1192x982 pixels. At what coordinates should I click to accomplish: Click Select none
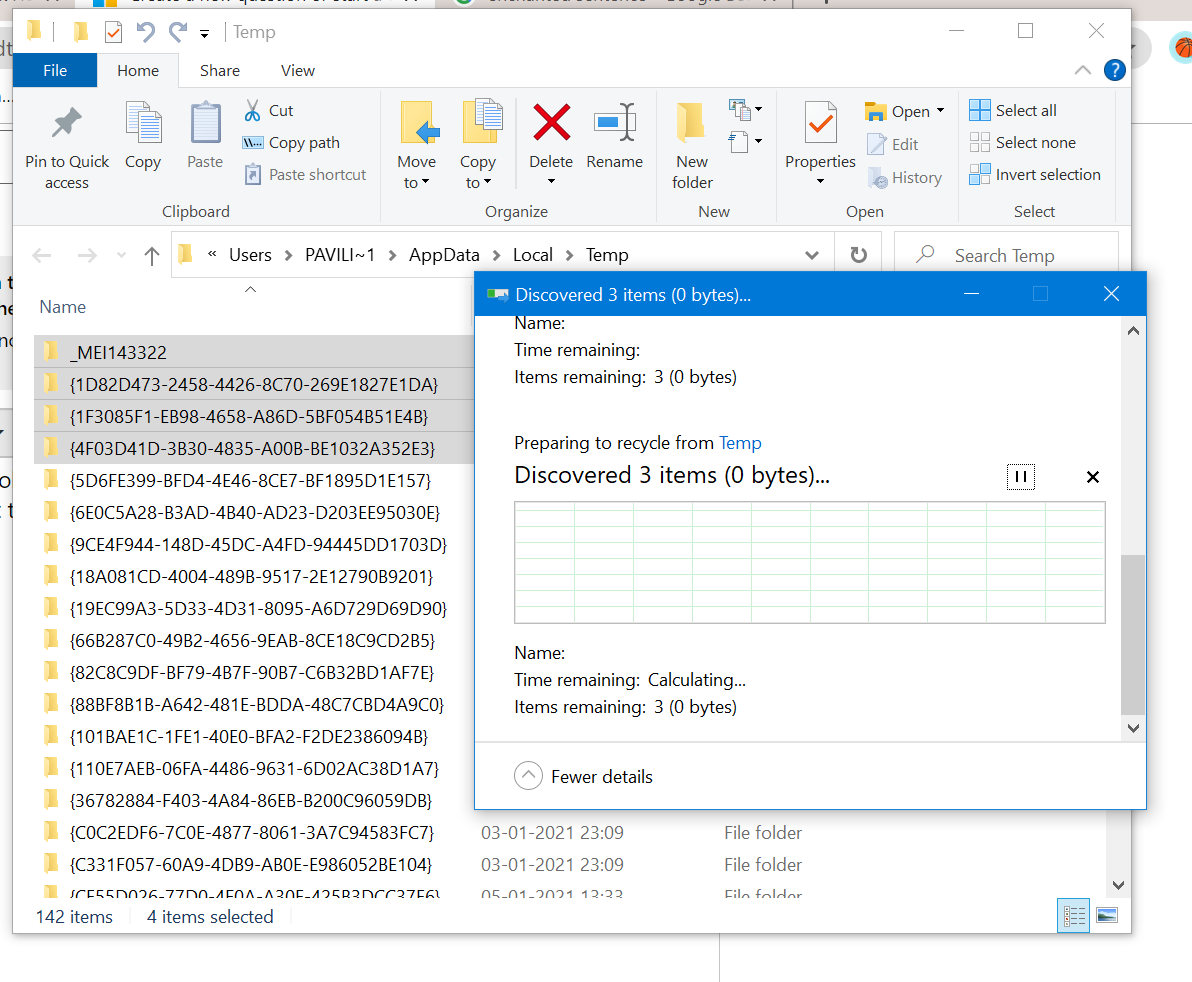[1022, 143]
